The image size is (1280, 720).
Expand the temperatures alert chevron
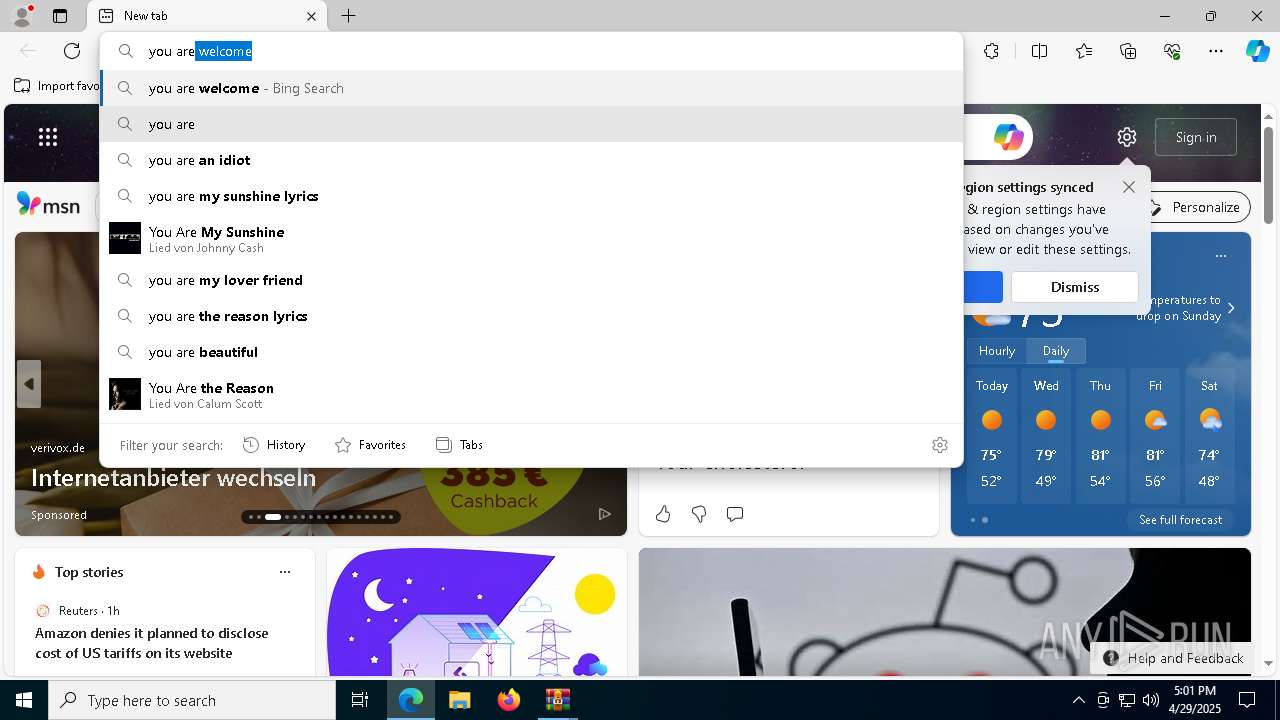tap(1231, 308)
